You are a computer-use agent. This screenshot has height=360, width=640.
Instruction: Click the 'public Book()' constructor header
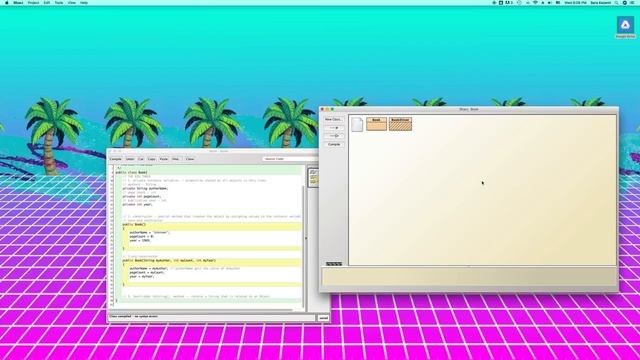(x=134, y=224)
